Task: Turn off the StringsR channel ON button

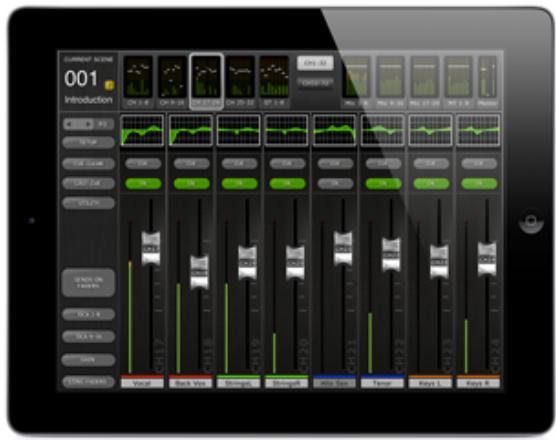Action: (287, 183)
